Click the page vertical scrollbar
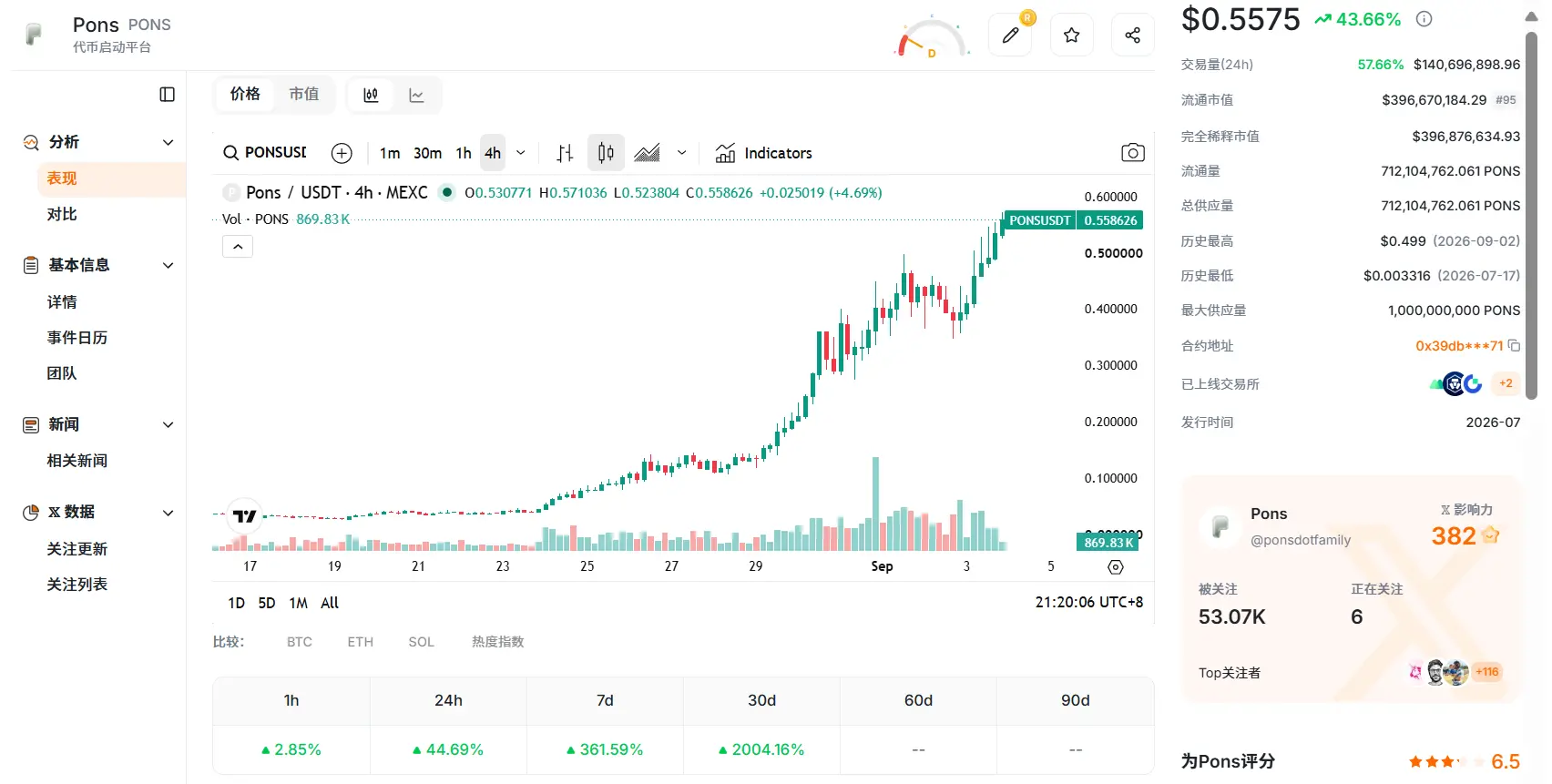Screen dimensions: 1552x784 coord(1532,215)
